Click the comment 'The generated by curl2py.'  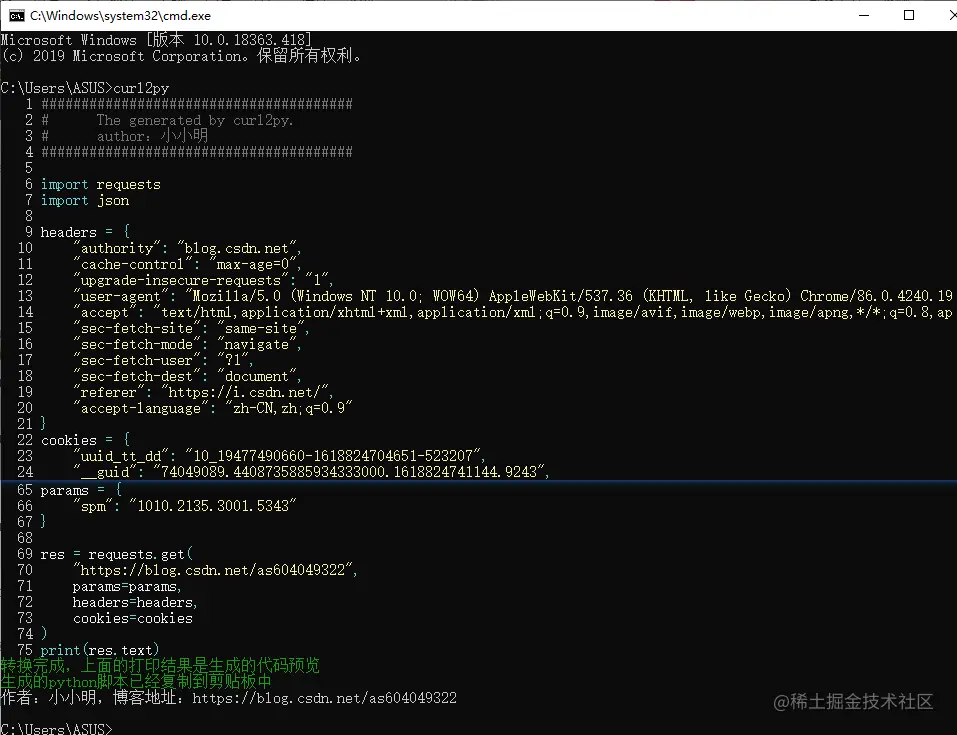point(195,120)
